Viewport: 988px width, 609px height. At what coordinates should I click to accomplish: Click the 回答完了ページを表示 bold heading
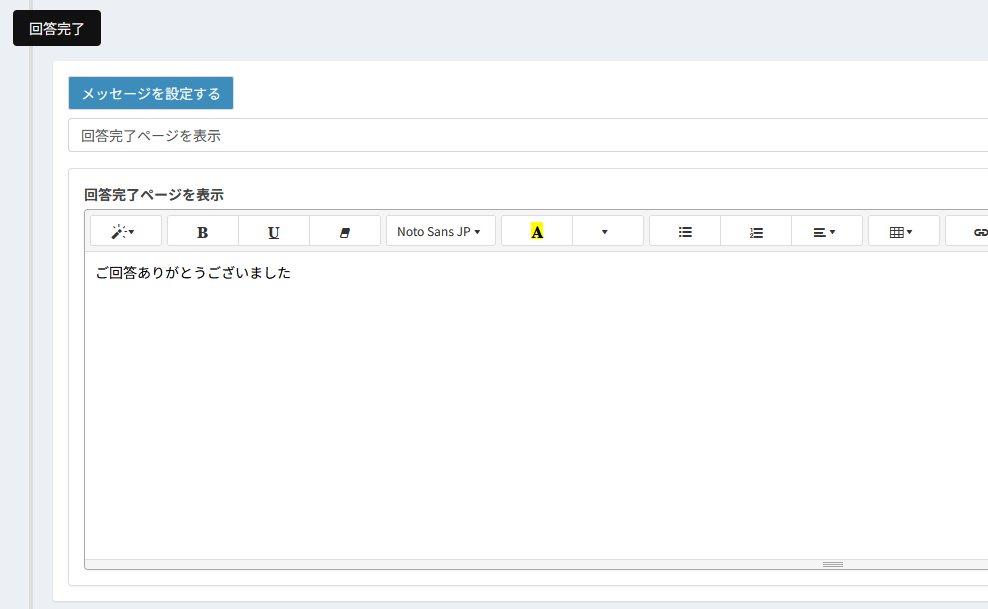(x=154, y=195)
